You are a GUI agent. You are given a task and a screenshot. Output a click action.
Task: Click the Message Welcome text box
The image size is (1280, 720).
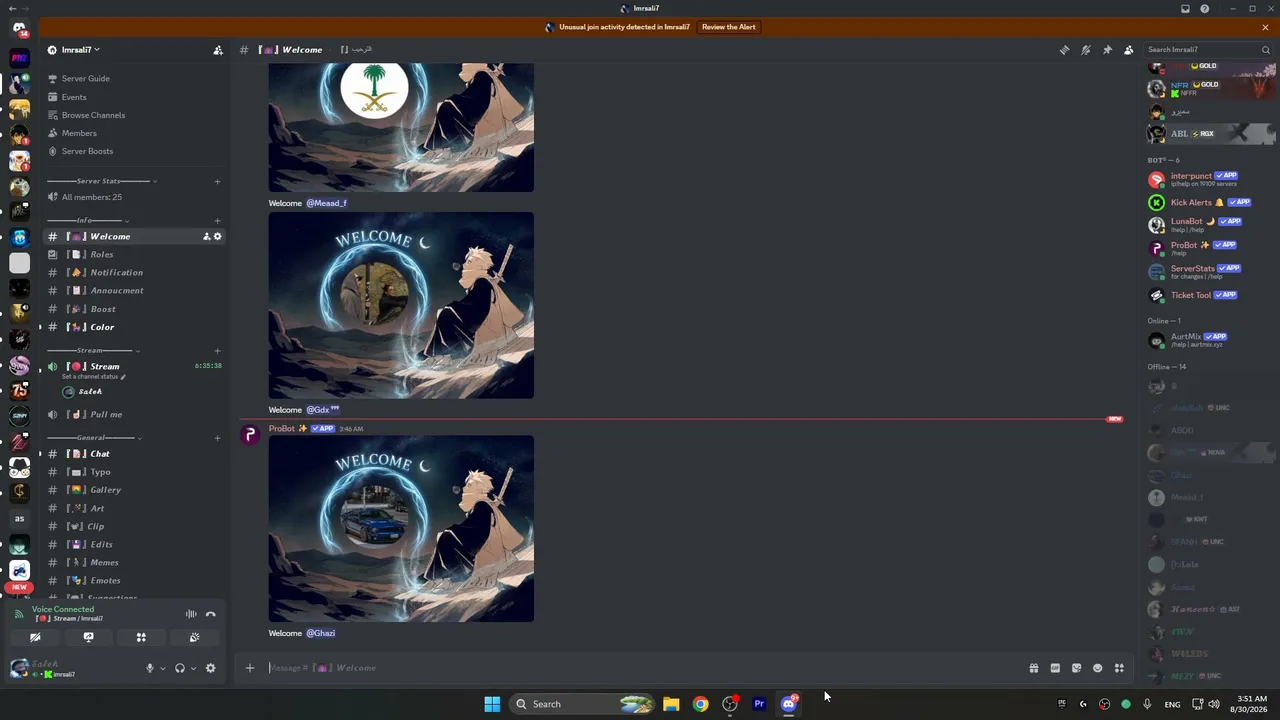640,668
